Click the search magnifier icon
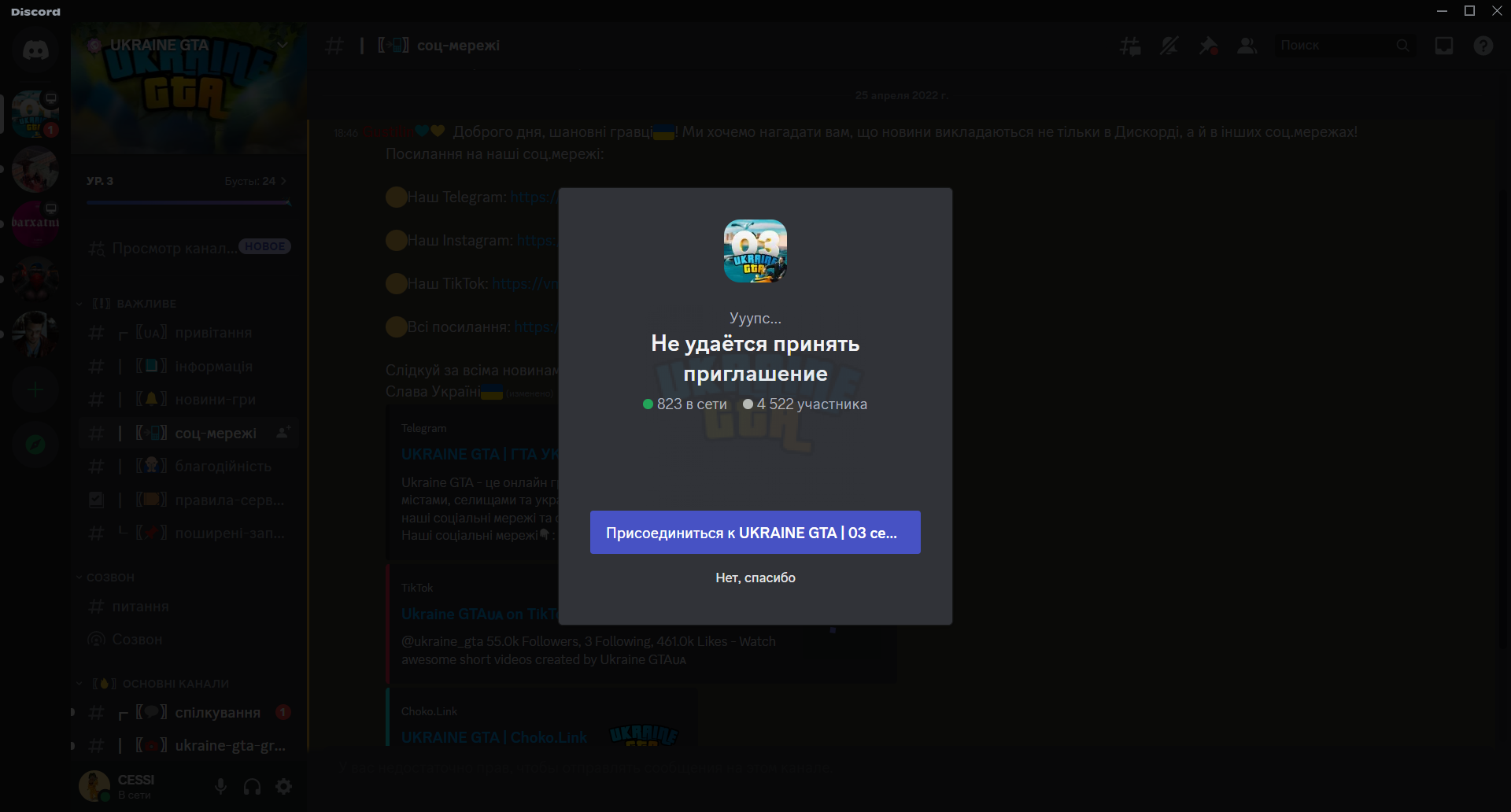 click(x=1402, y=46)
